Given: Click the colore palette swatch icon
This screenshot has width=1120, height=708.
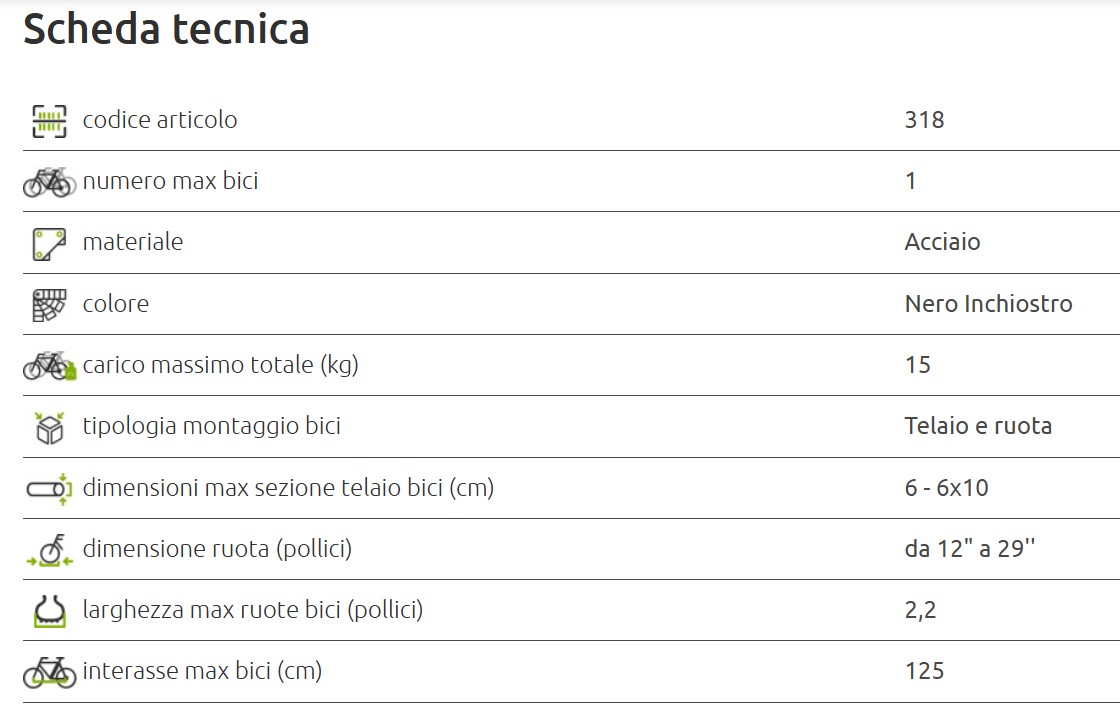Looking at the screenshot, I should tap(49, 305).
